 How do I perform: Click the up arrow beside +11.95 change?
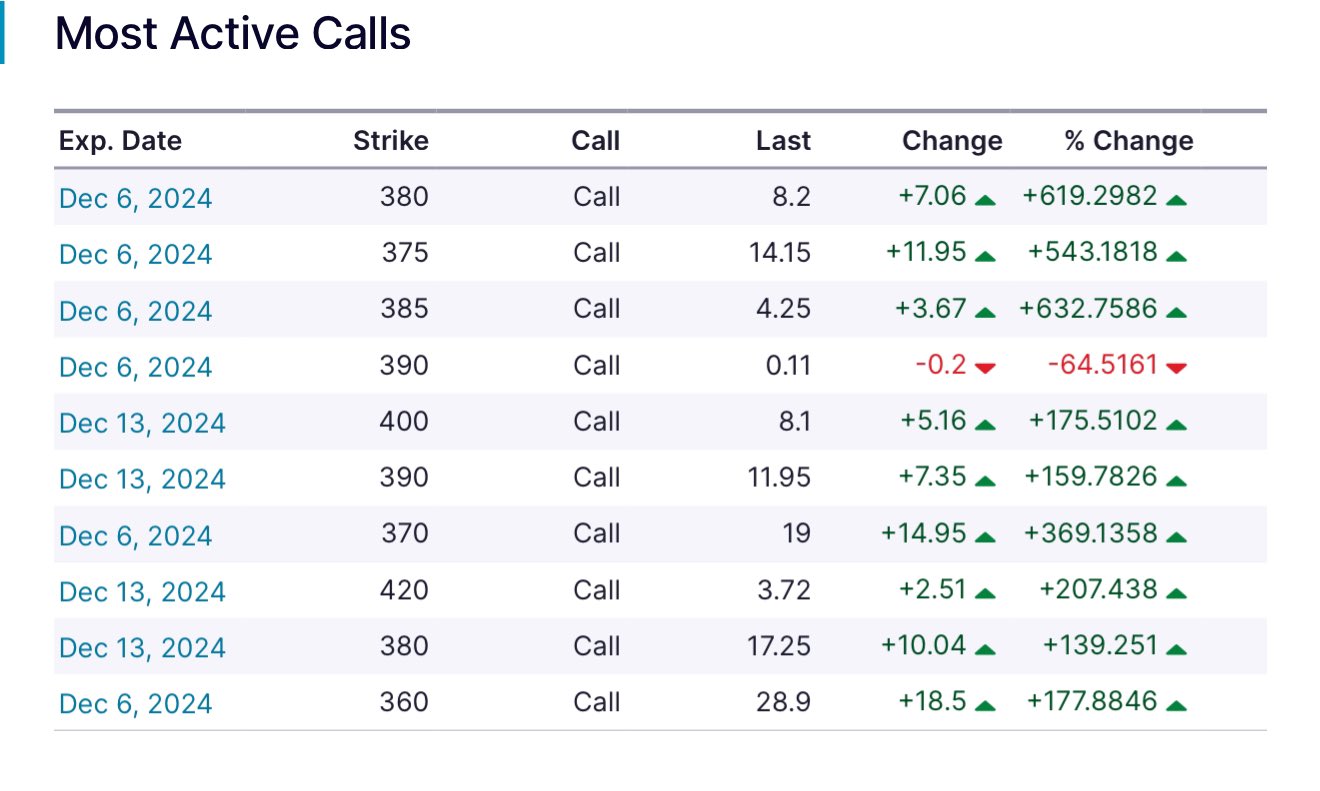[985, 256]
